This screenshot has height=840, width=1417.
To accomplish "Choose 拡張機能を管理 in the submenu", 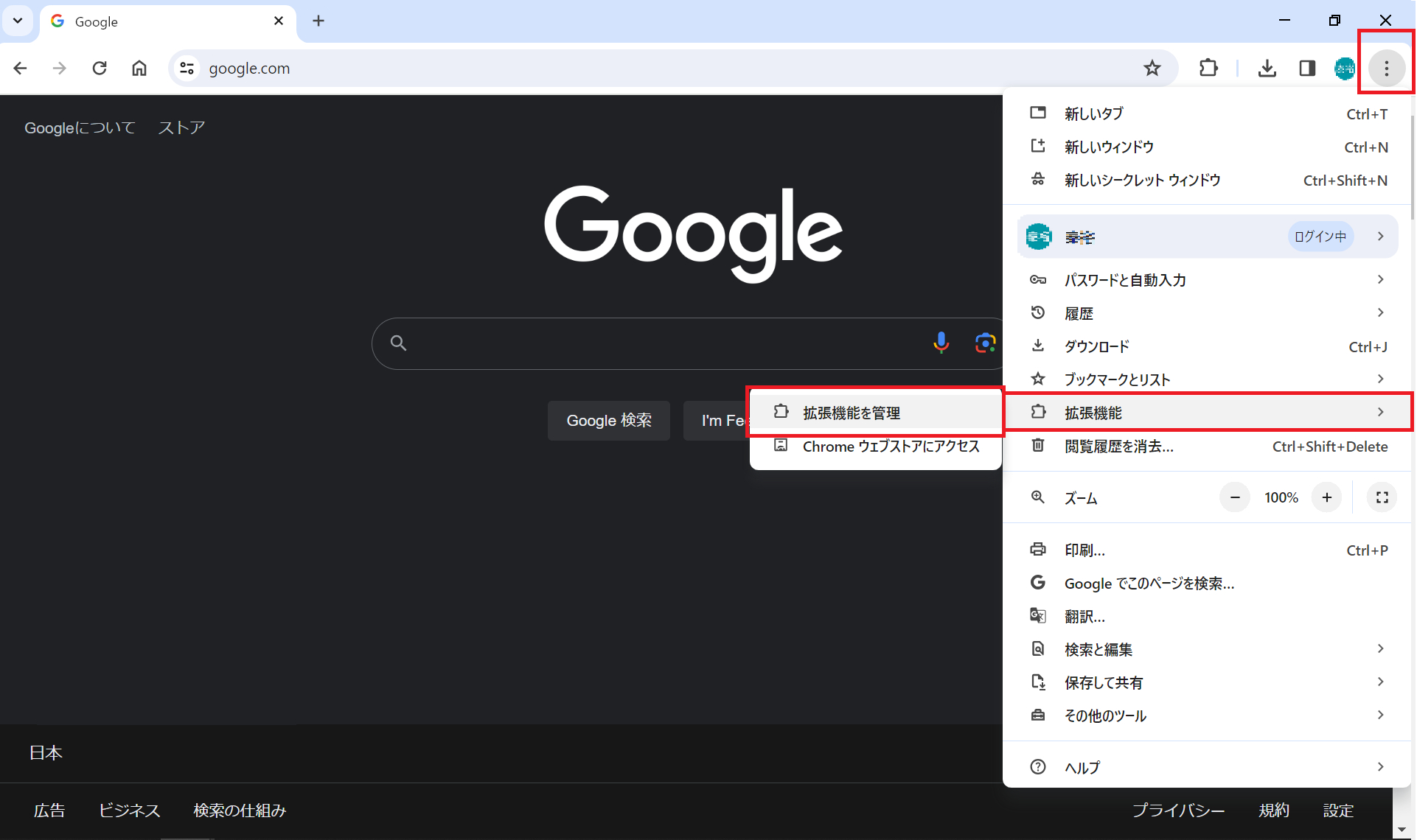I will tap(852, 413).
